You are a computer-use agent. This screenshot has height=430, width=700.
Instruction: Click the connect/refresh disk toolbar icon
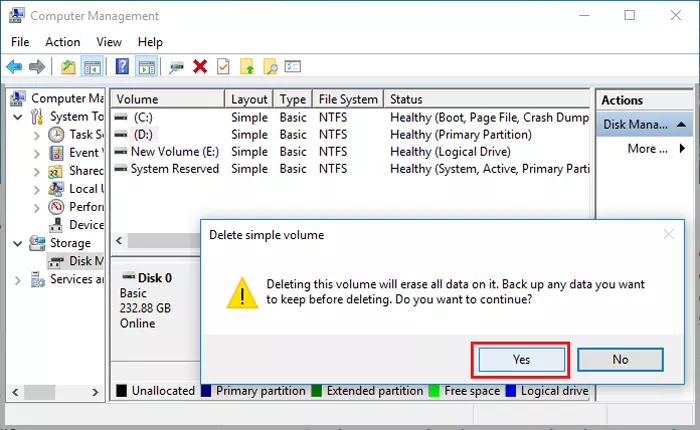click(176, 67)
